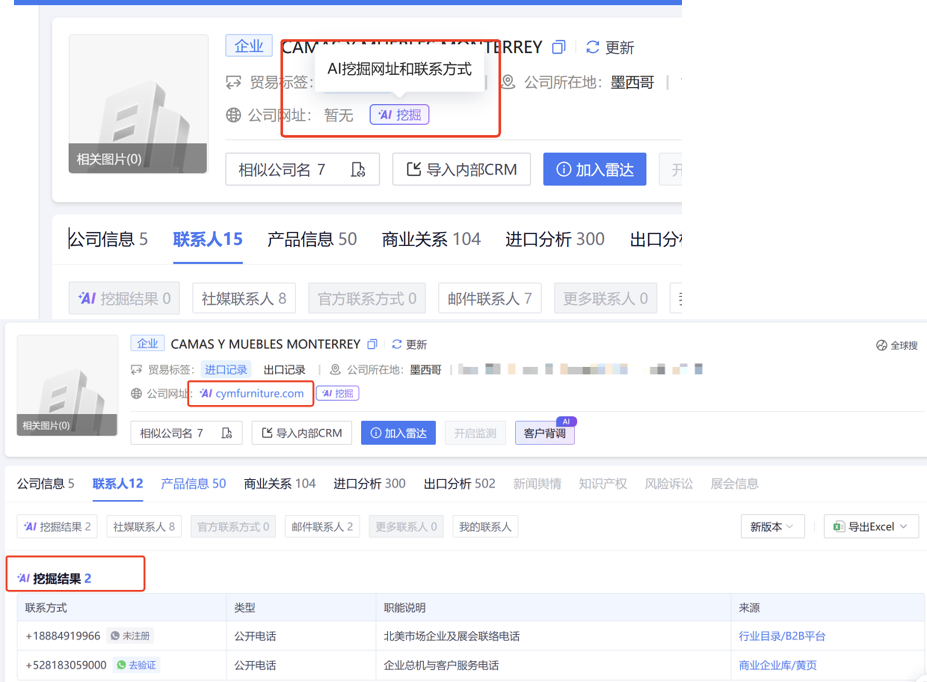Select the 进口记录 trade tag
The image size is (927, 682).
226,370
